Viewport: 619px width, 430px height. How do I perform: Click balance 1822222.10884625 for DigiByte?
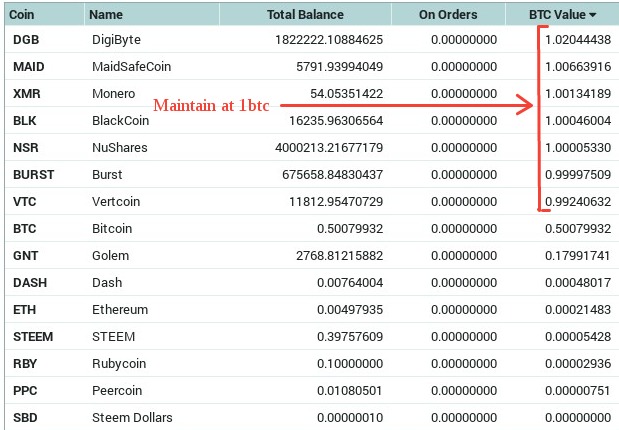click(x=329, y=39)
